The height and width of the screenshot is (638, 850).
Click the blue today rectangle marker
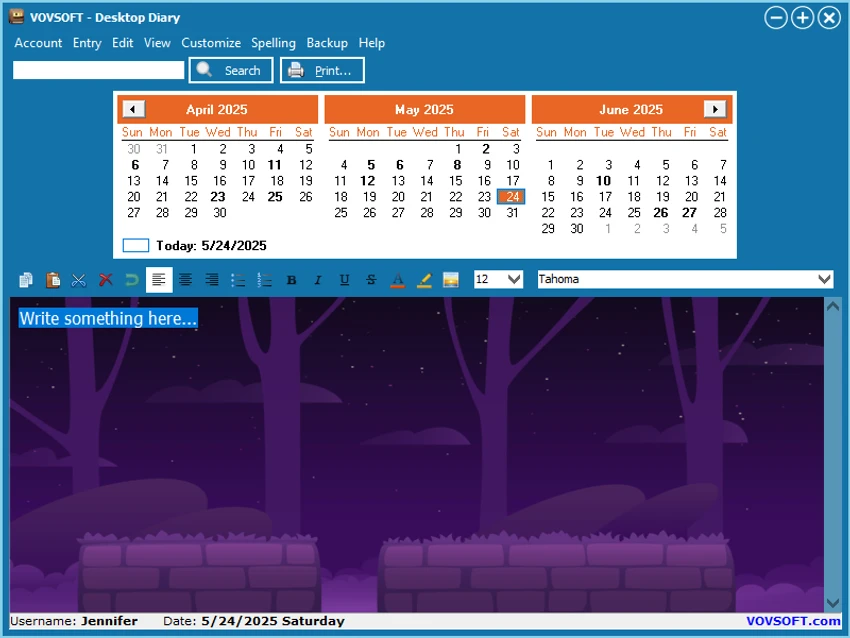tap(136, 246)
